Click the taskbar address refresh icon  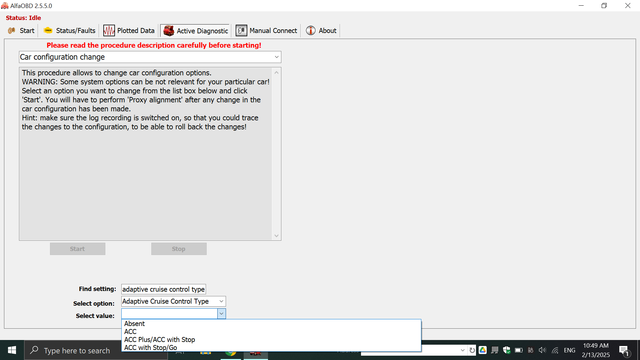click(x=472, y=350)
